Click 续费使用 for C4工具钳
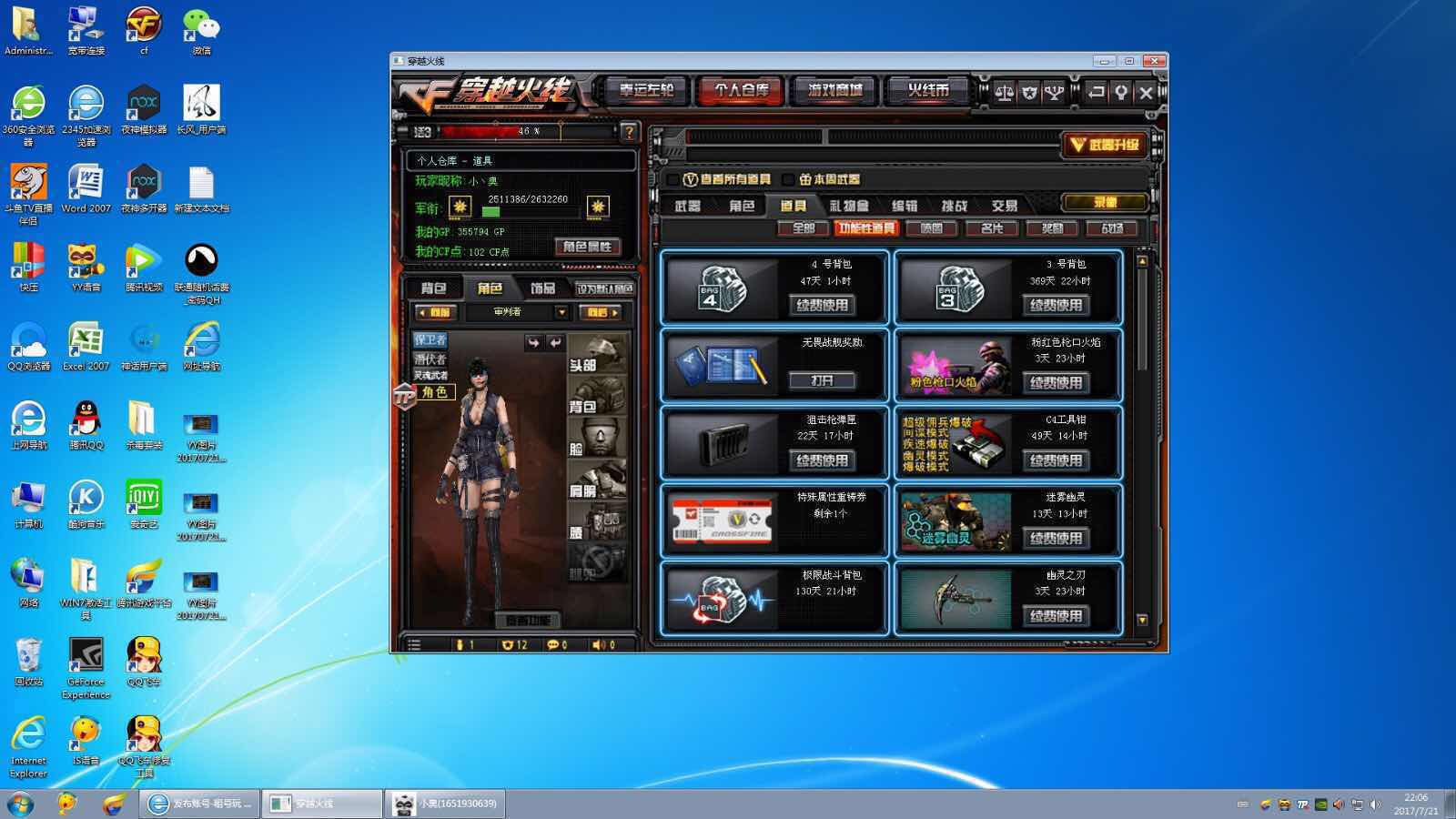This screenshot has width=1456, height=819. point(1056,460)
